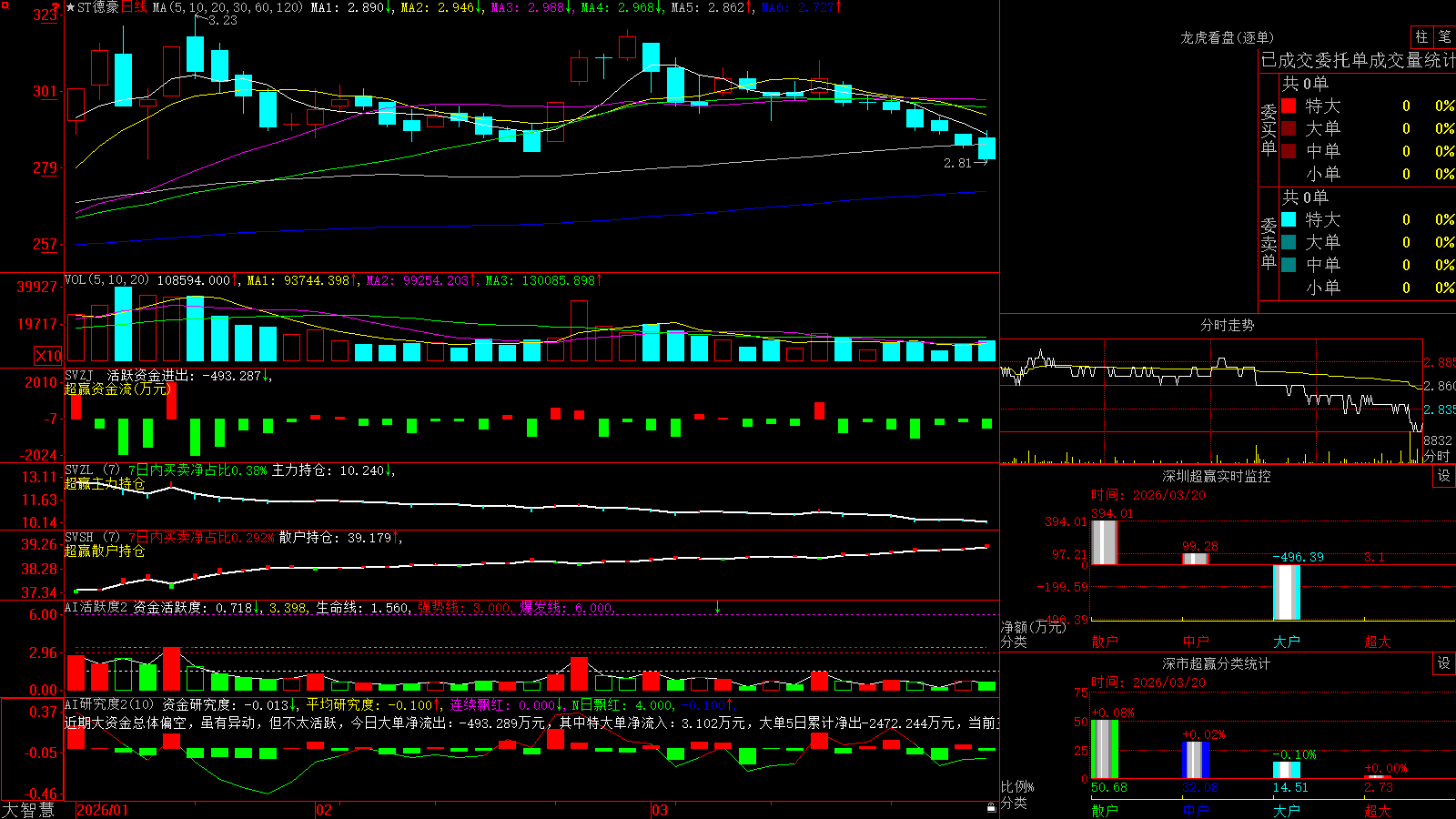This screenshot has width=1456, height=819.
Task: Click the 超赢散户持仓 label
Action: (105, 551)
